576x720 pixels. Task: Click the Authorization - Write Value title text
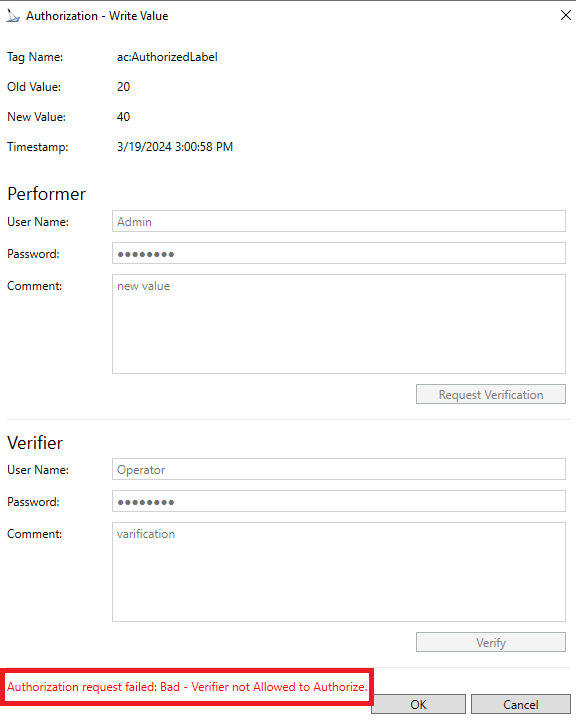click(97, 16)
